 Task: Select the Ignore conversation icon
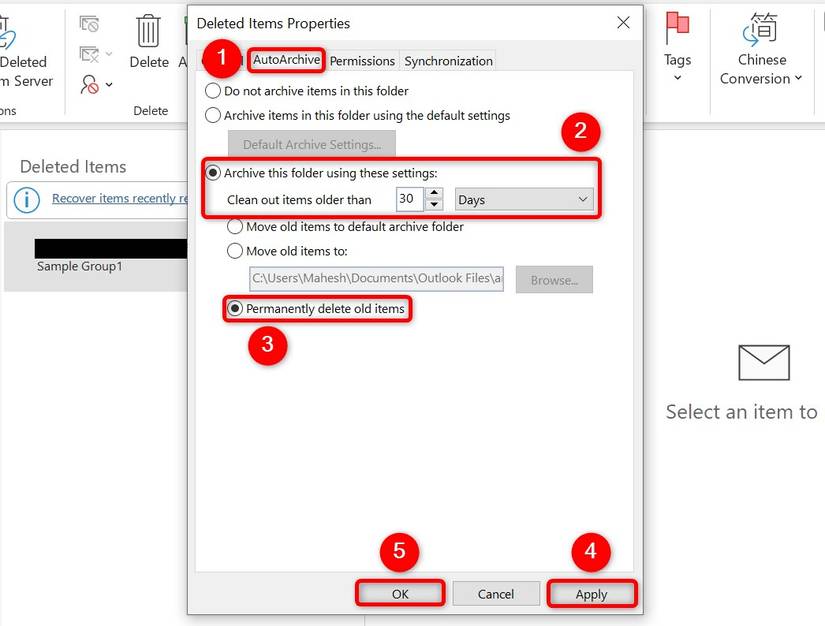pos(90,22)
